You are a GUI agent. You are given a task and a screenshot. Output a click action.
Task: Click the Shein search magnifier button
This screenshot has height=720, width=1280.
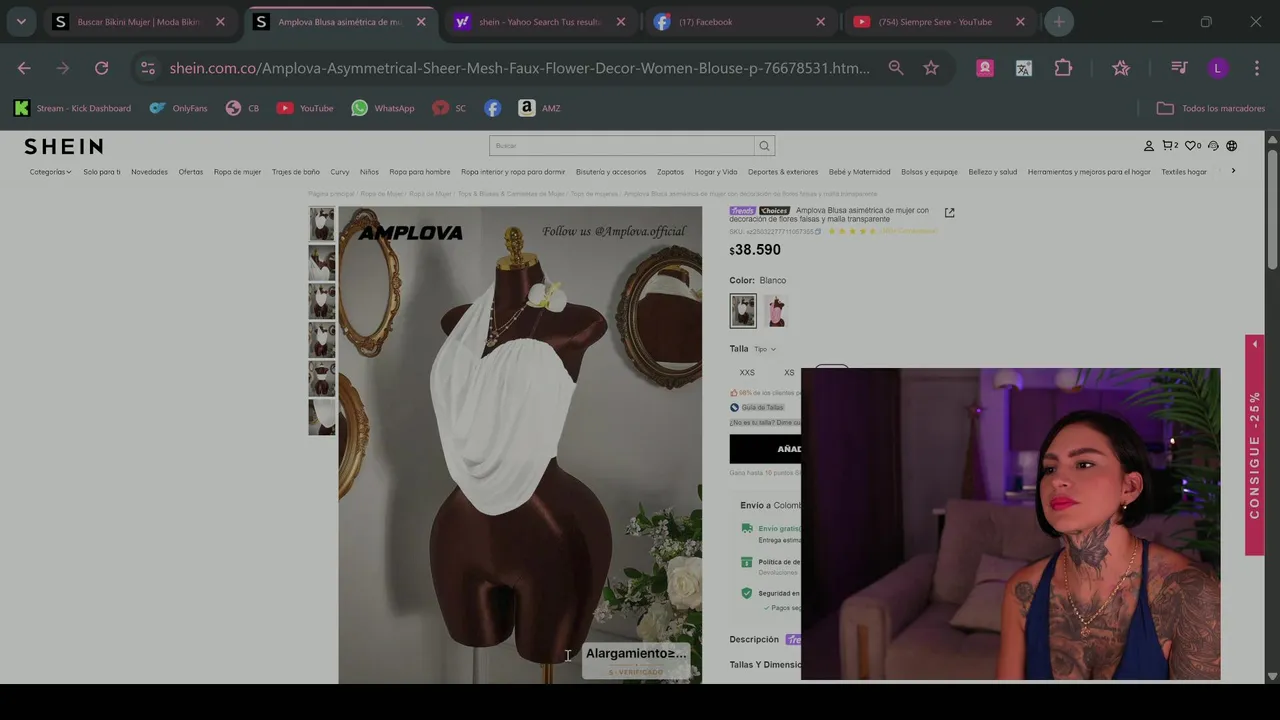[x=764, y=146]
